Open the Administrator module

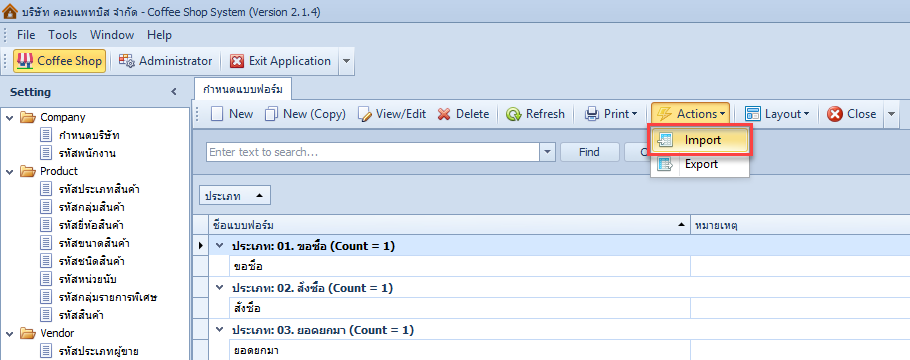165,61
